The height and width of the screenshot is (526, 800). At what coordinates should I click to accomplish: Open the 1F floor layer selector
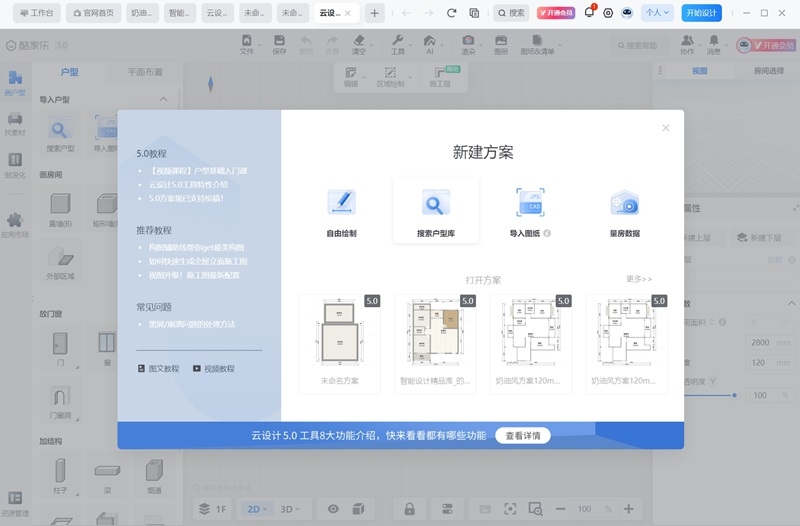point(212,509)
